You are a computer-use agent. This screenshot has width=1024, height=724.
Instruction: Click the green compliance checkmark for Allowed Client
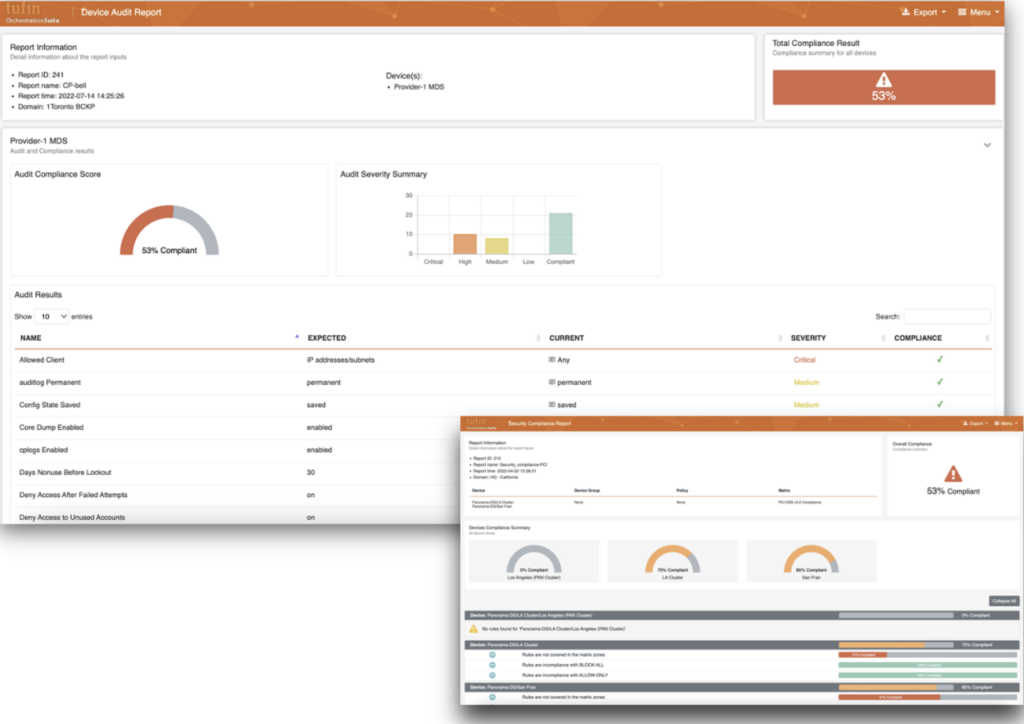pyautogui.click(x=940, y=359)
